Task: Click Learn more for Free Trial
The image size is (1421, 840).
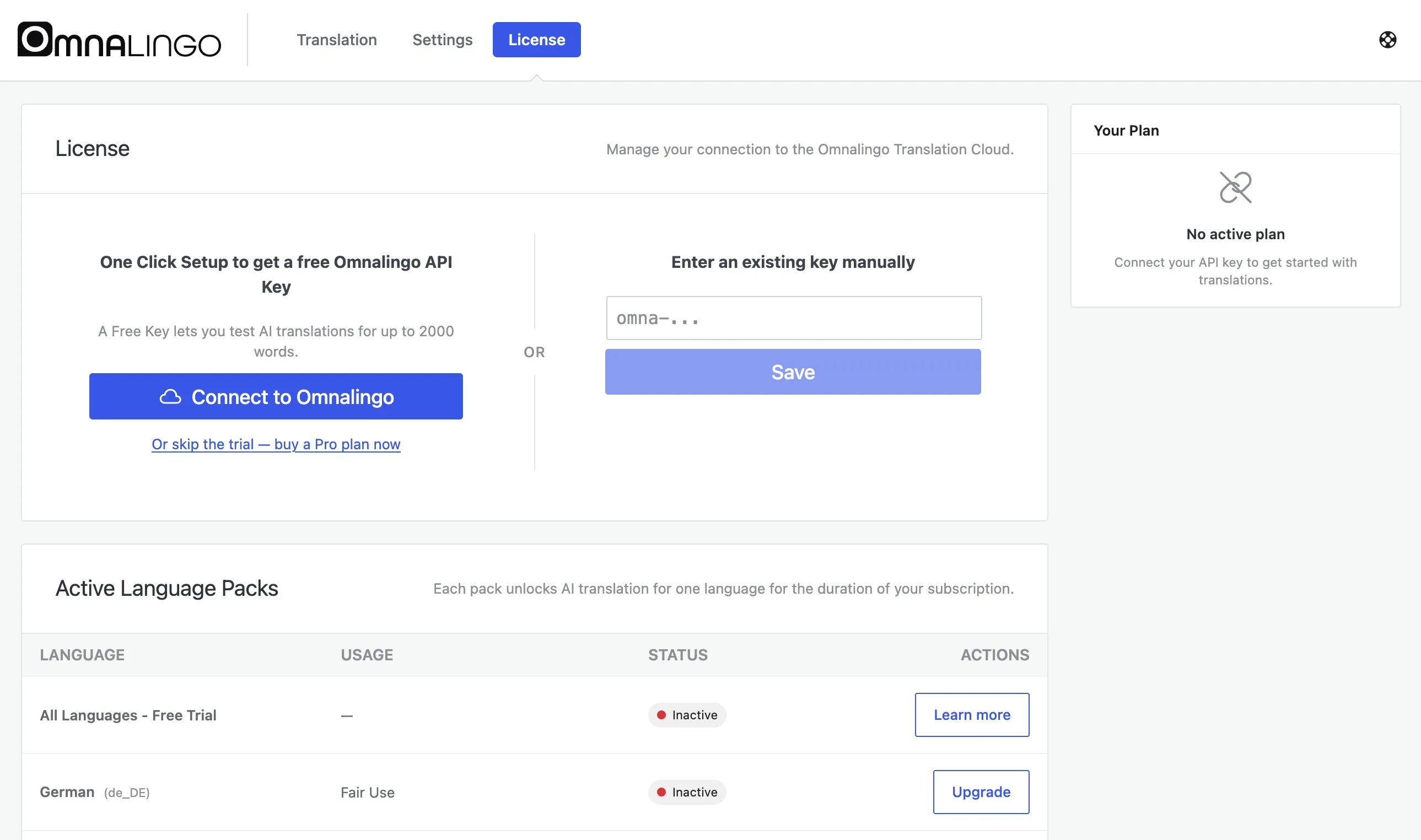Action: click(x=972, y=714)
